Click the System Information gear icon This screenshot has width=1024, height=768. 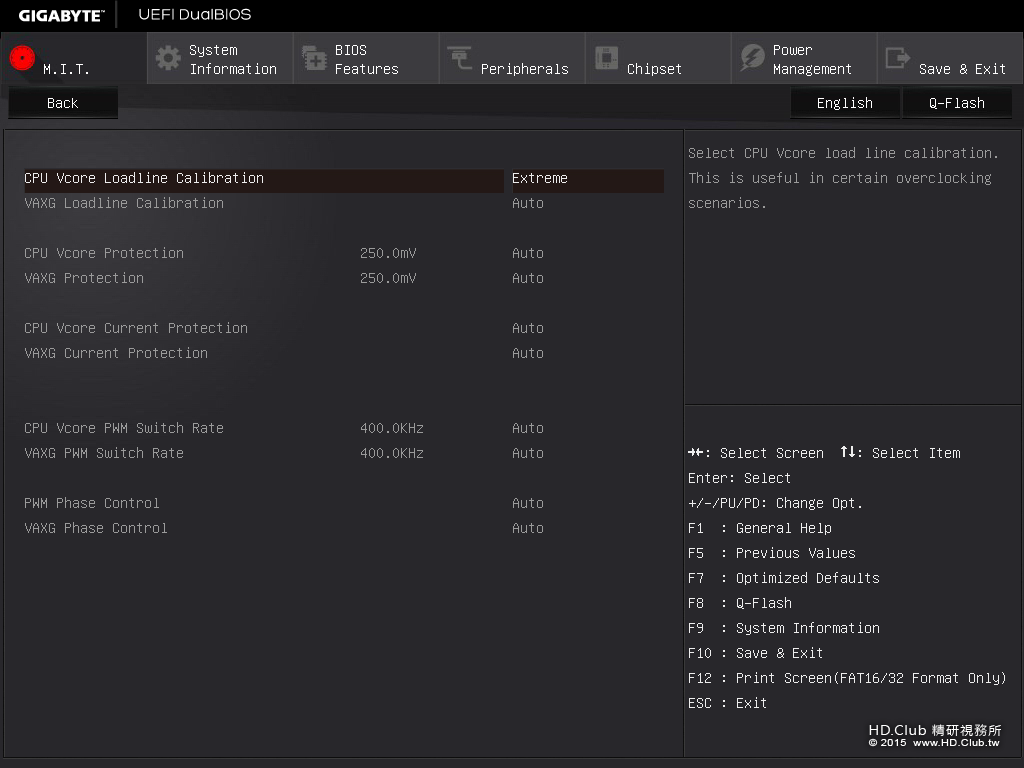click(x=168, y=58)
